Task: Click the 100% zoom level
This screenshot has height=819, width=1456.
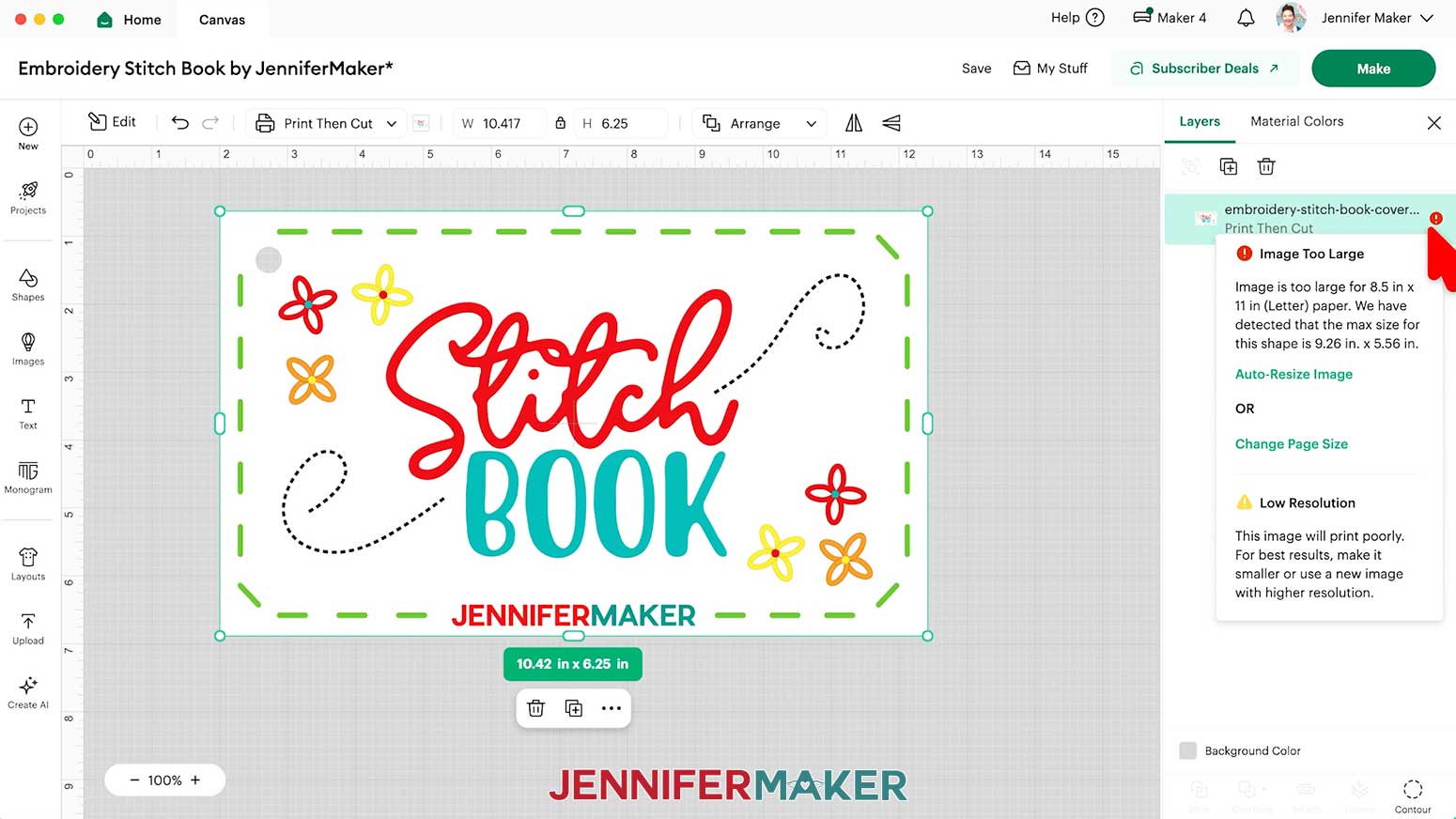Action: (x=164, y=780)
